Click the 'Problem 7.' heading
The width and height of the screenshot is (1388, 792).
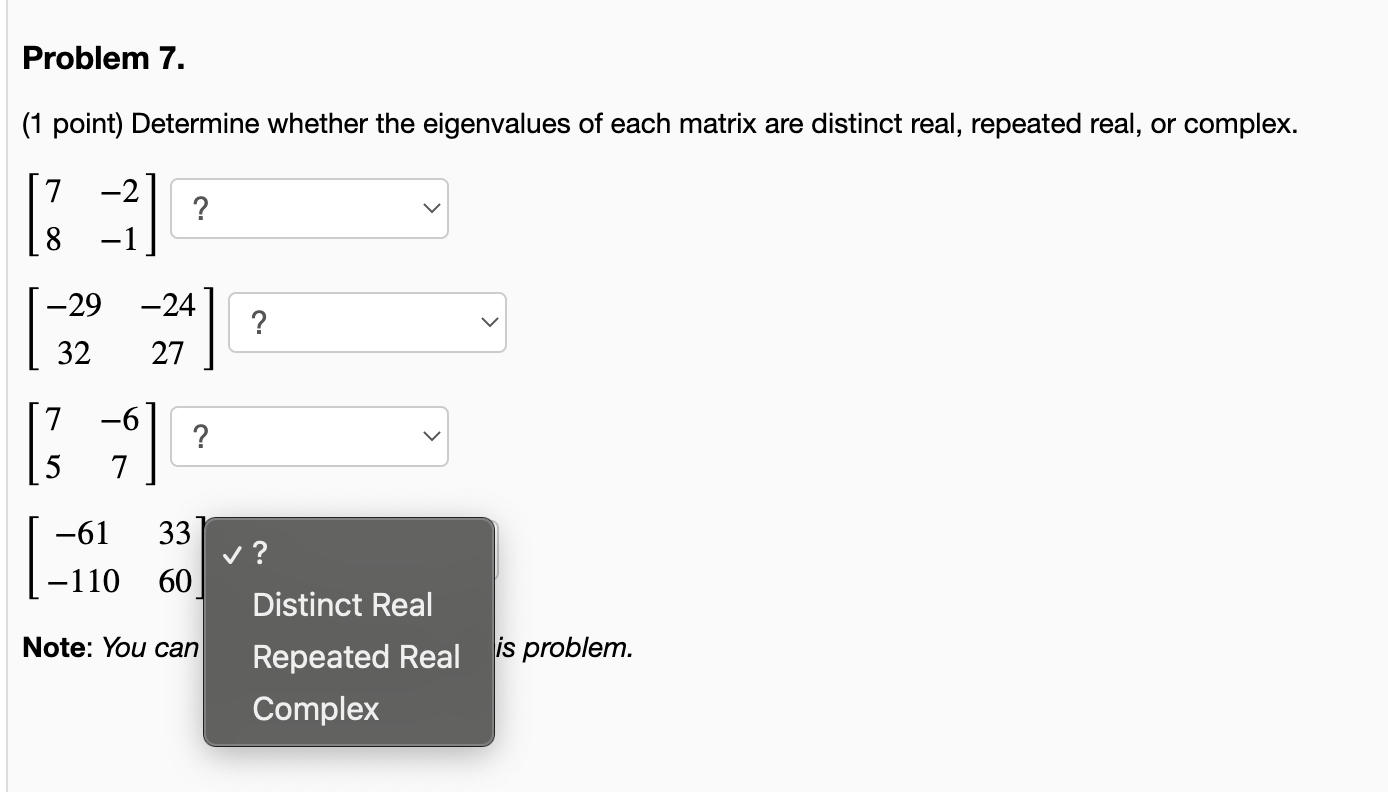103,58
